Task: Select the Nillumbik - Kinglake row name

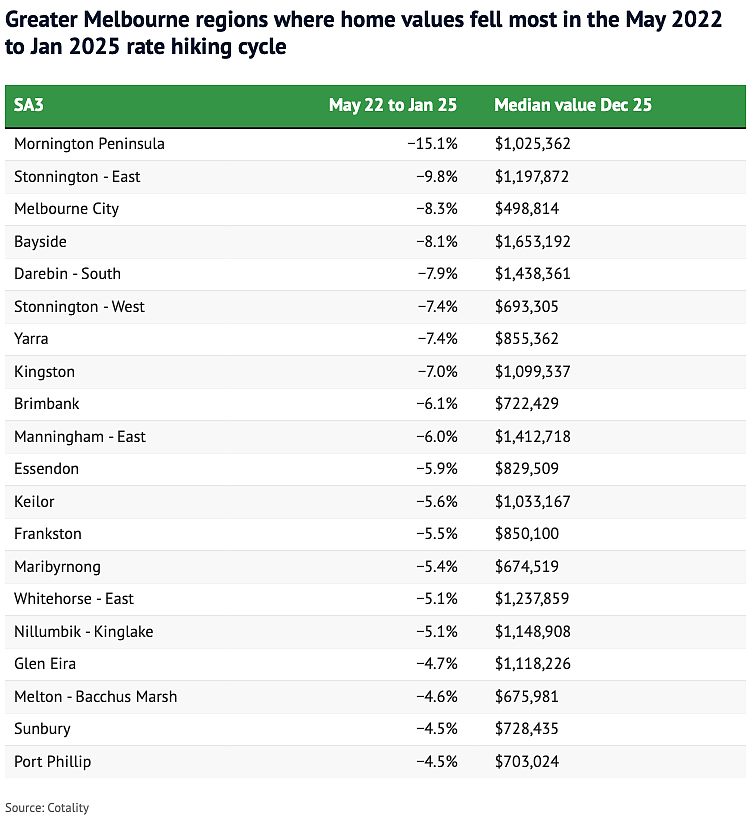Action: coord(83,631)
